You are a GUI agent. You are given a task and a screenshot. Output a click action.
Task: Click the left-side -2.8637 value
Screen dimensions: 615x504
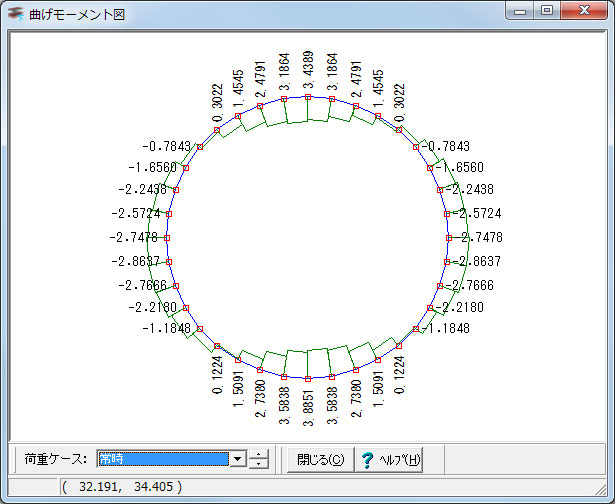pyautogui.click(x=136, y=261)
